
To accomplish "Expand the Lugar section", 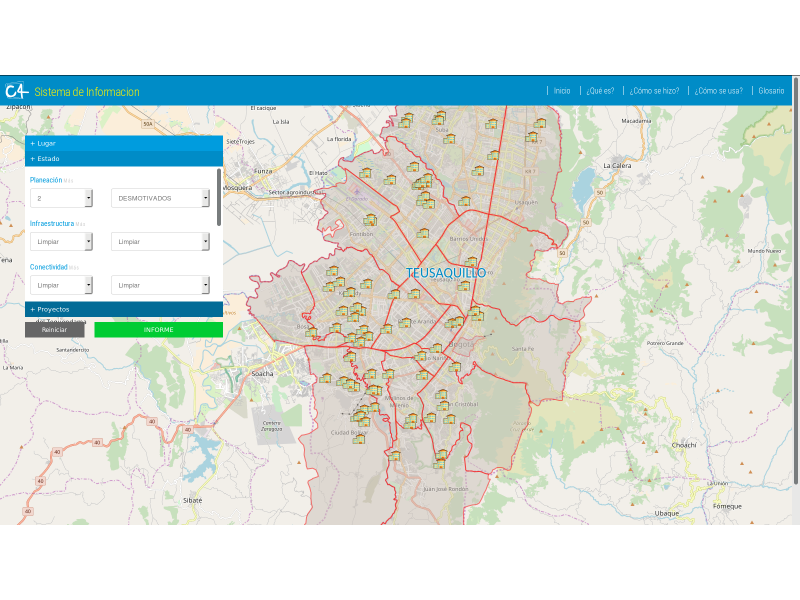I will (x=123, y=143).
